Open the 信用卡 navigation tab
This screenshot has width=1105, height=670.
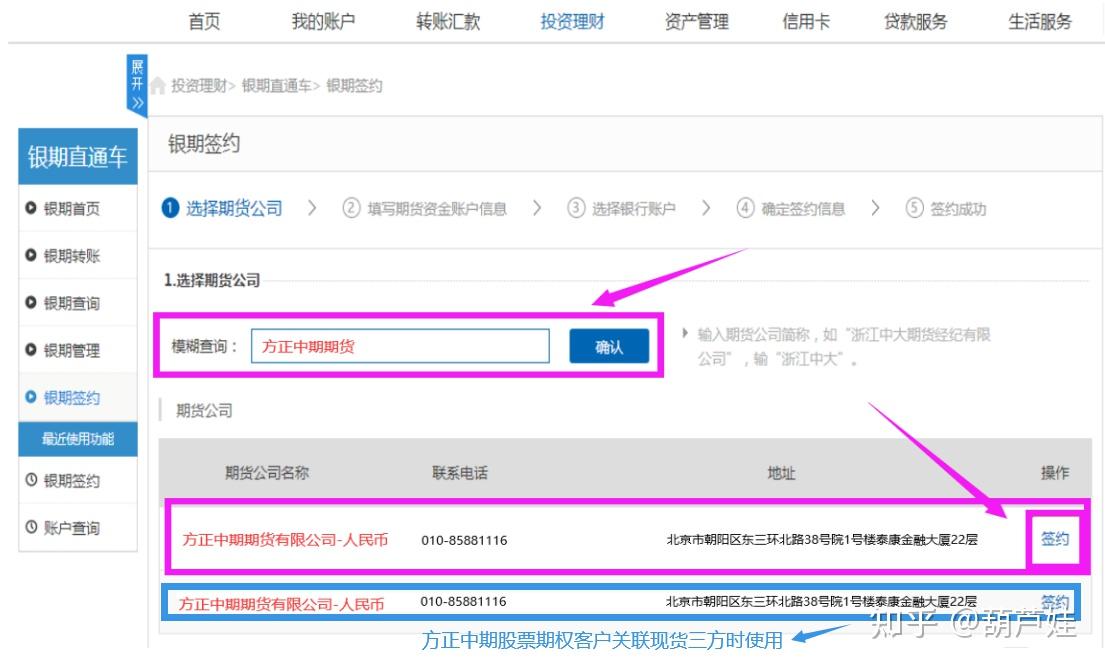pos(806,22)
